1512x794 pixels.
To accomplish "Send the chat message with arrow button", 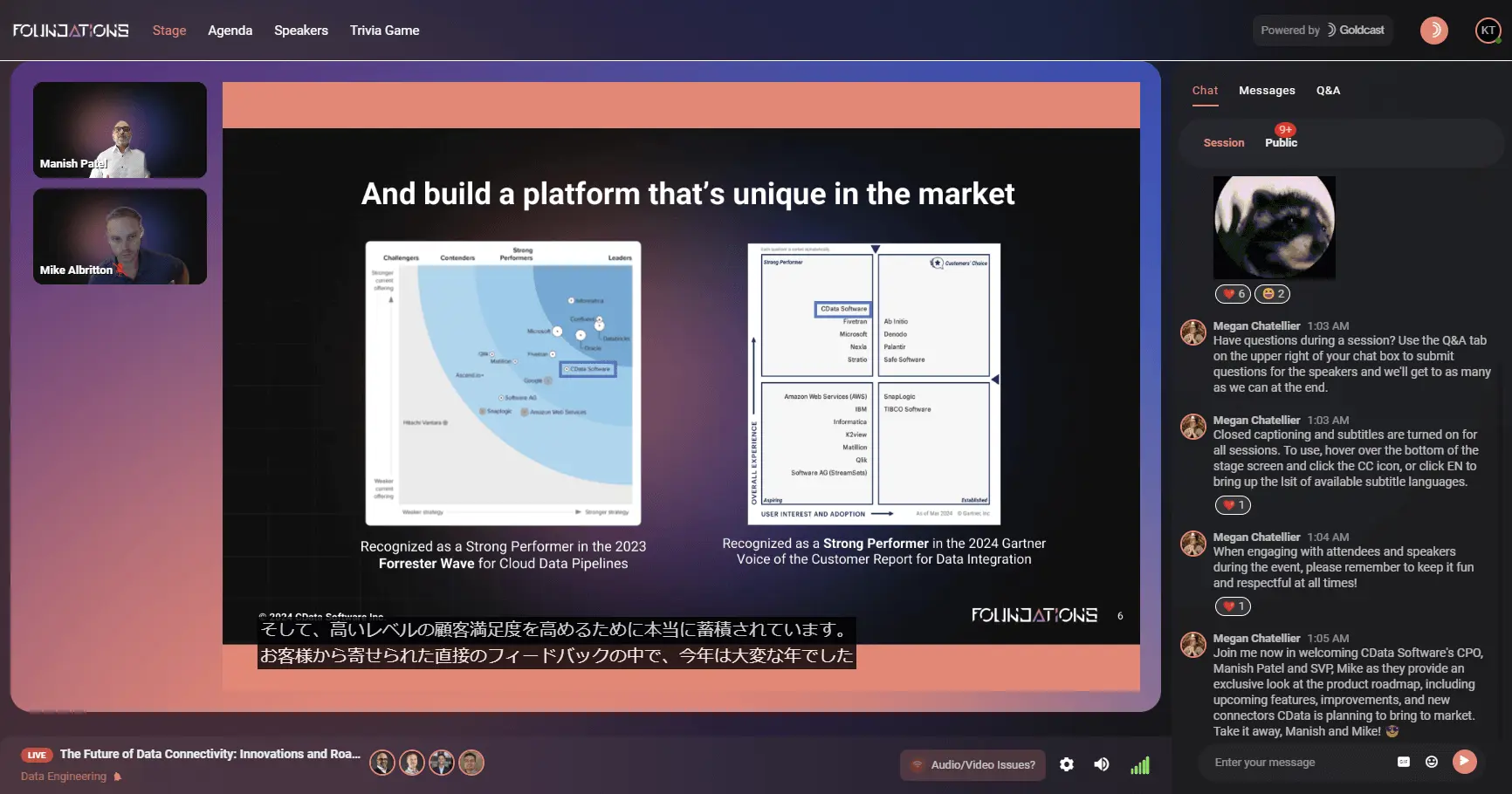I will coord(1465,762).
